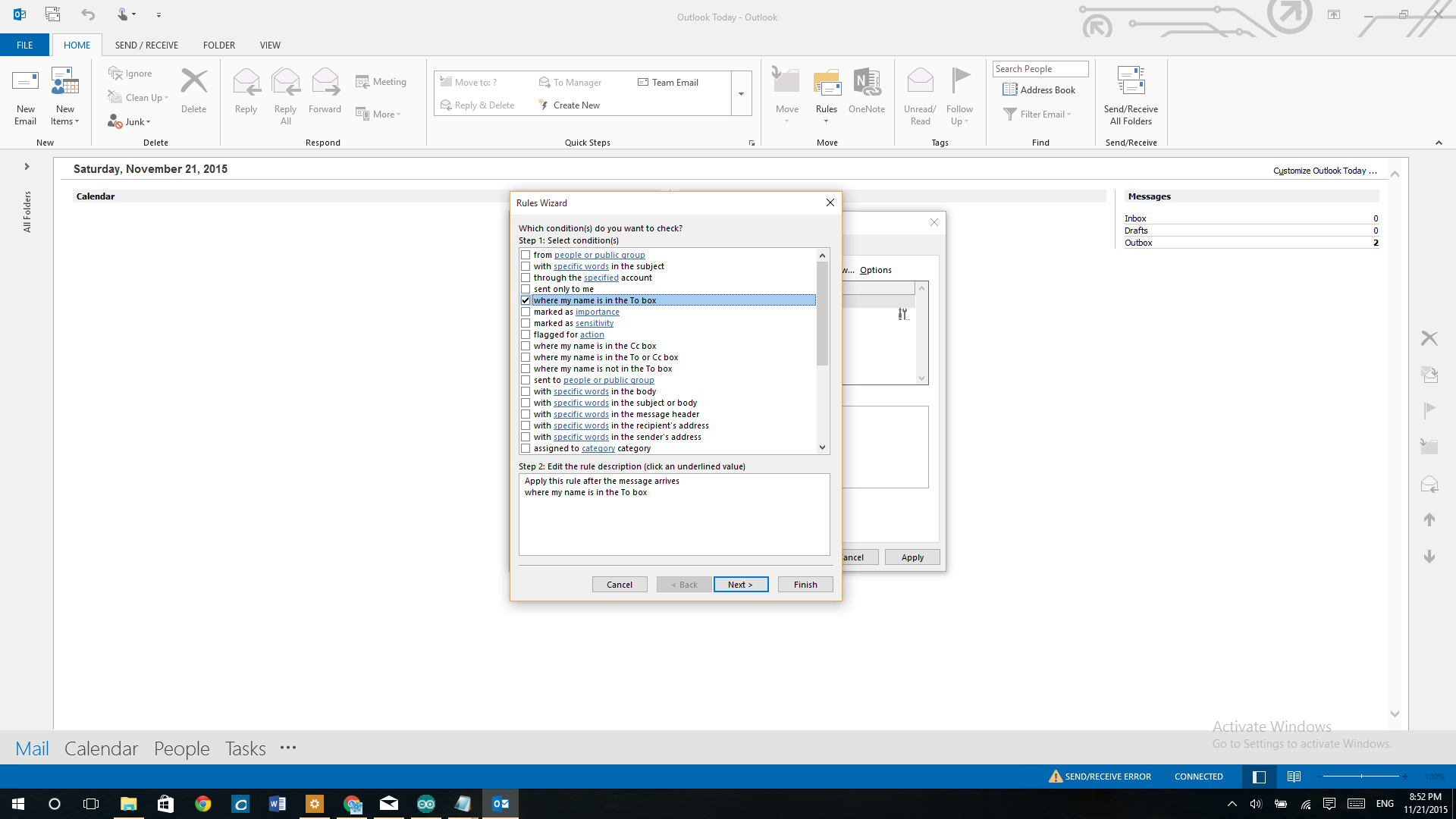The image size is (1456, 819).
Task: Open the OneNote icon in ribbon
Action: tap(867, 81)
